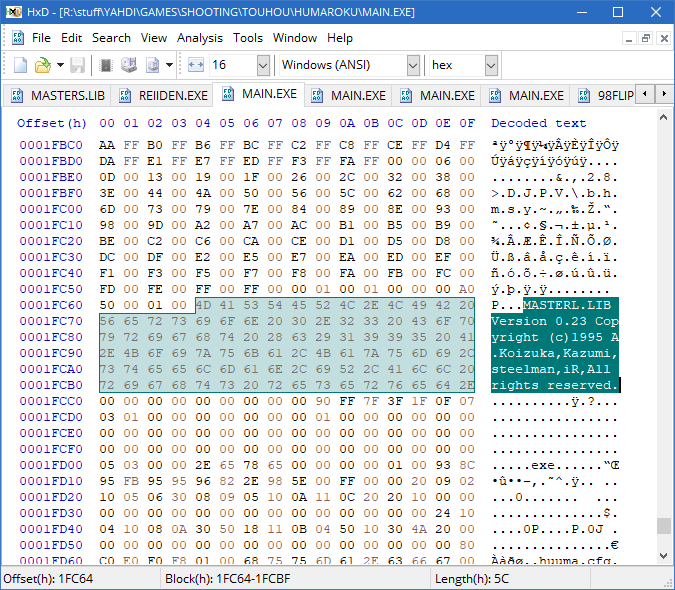
Task: Click the Open file folder icon
Action: (x=43, y=65)
